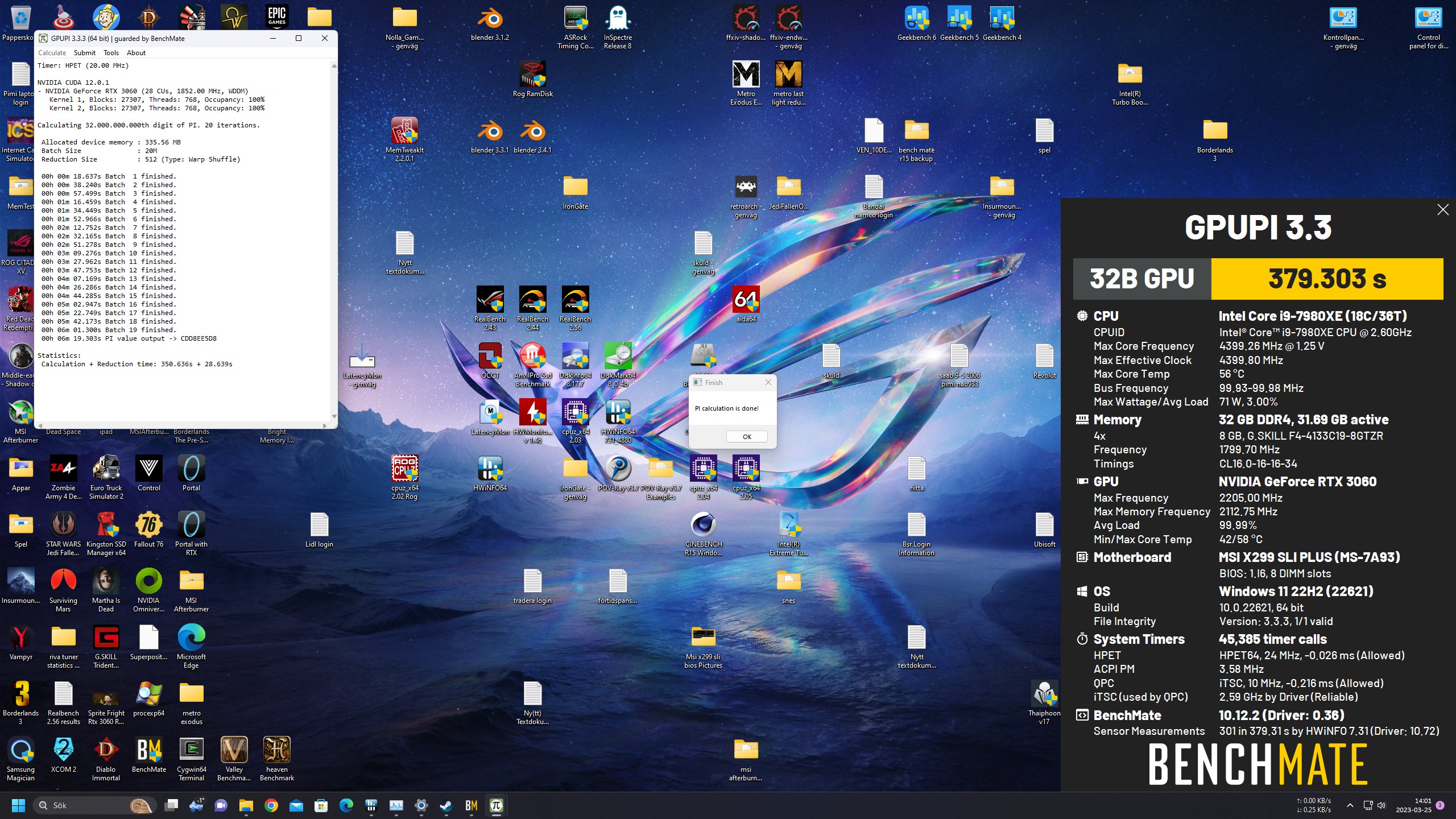This screenshot has width=1456, height=819.
Task: Open ASRock Timing Configurator icon
Action: 575,27
